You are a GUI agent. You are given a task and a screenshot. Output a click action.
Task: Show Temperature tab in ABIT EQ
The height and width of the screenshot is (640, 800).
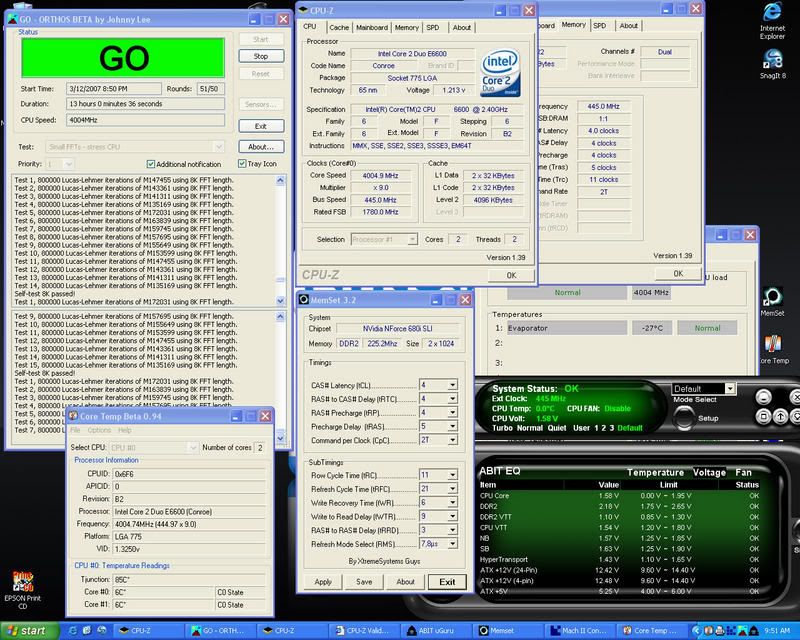(655, 473)
